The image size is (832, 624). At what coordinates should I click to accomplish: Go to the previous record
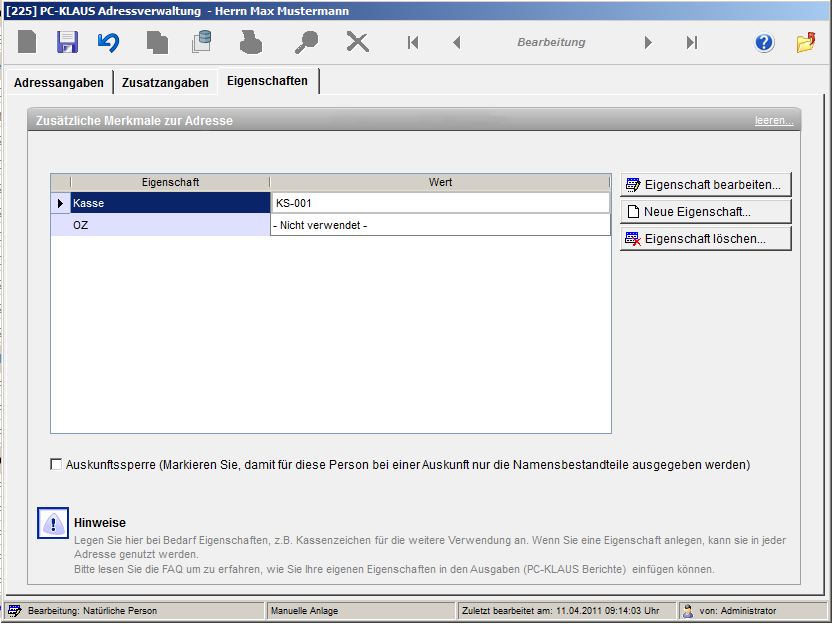click(x=457, y=42)
